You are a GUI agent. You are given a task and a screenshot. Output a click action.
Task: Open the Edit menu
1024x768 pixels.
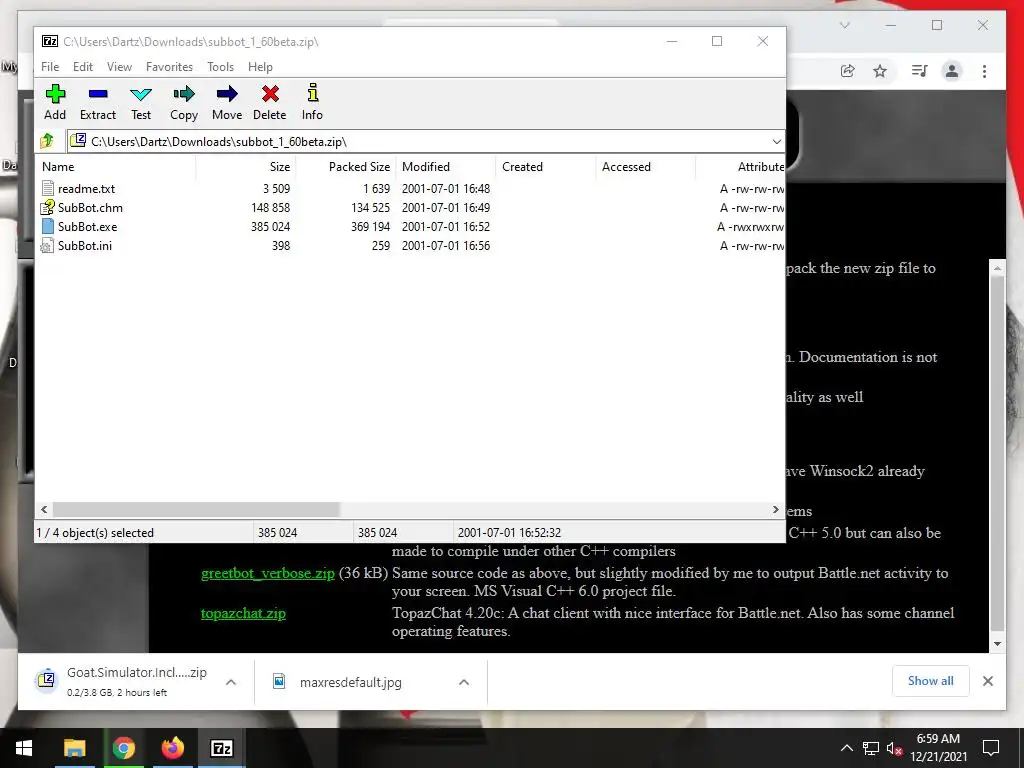(82, 67)
